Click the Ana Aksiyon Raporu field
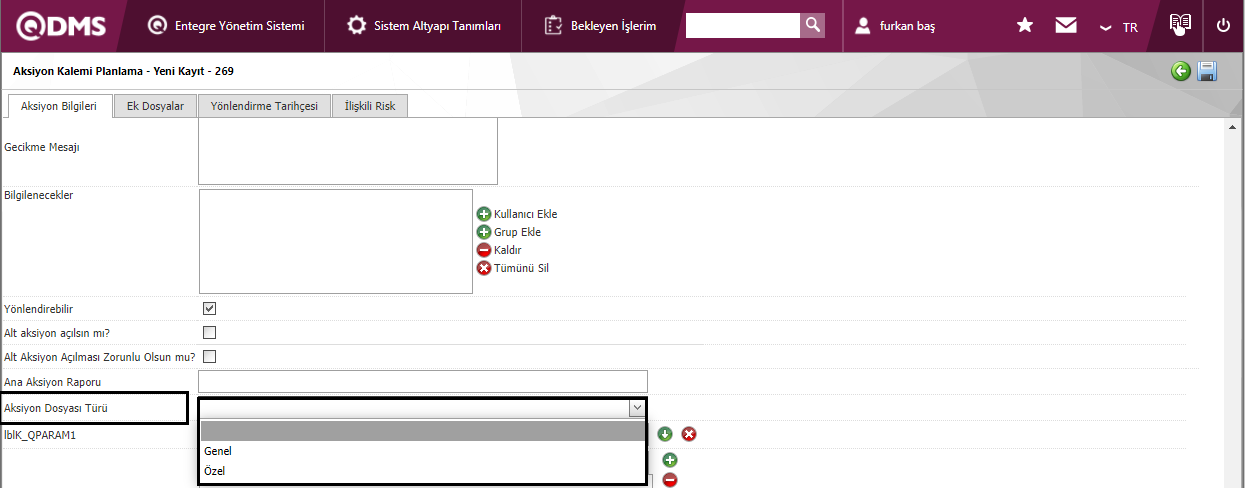 pyautogui.click(x=423, y=381)
